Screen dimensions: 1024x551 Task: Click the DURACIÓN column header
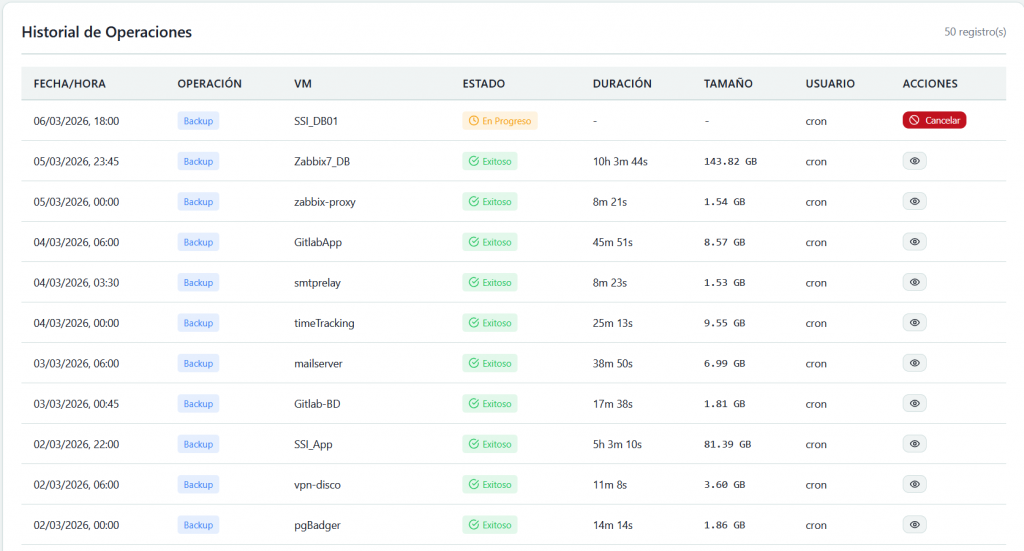coord(621,84)
